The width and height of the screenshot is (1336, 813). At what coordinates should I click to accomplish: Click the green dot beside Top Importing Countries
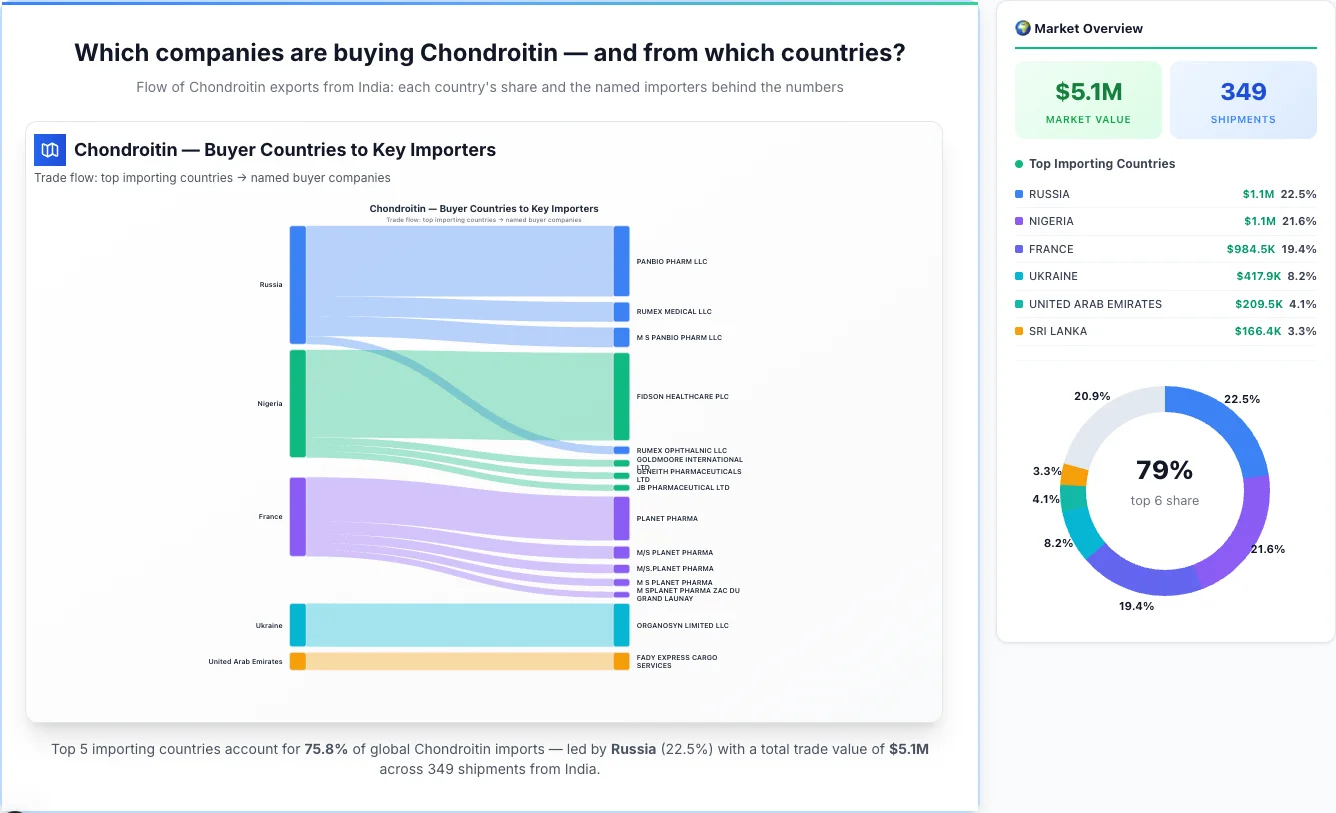click(x=1017, y=164)
